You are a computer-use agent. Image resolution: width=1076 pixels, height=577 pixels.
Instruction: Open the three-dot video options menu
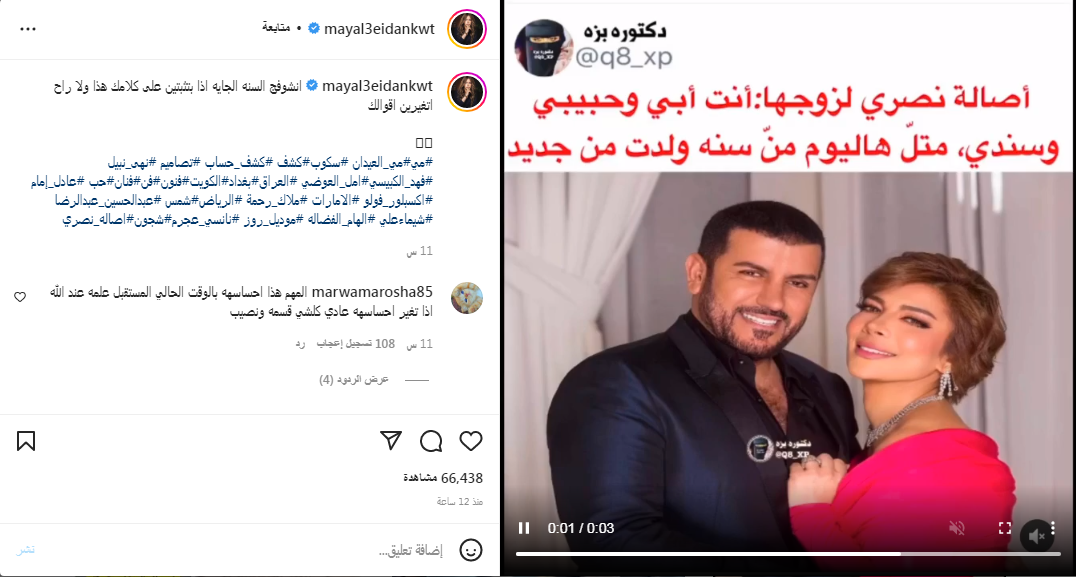1053,528
